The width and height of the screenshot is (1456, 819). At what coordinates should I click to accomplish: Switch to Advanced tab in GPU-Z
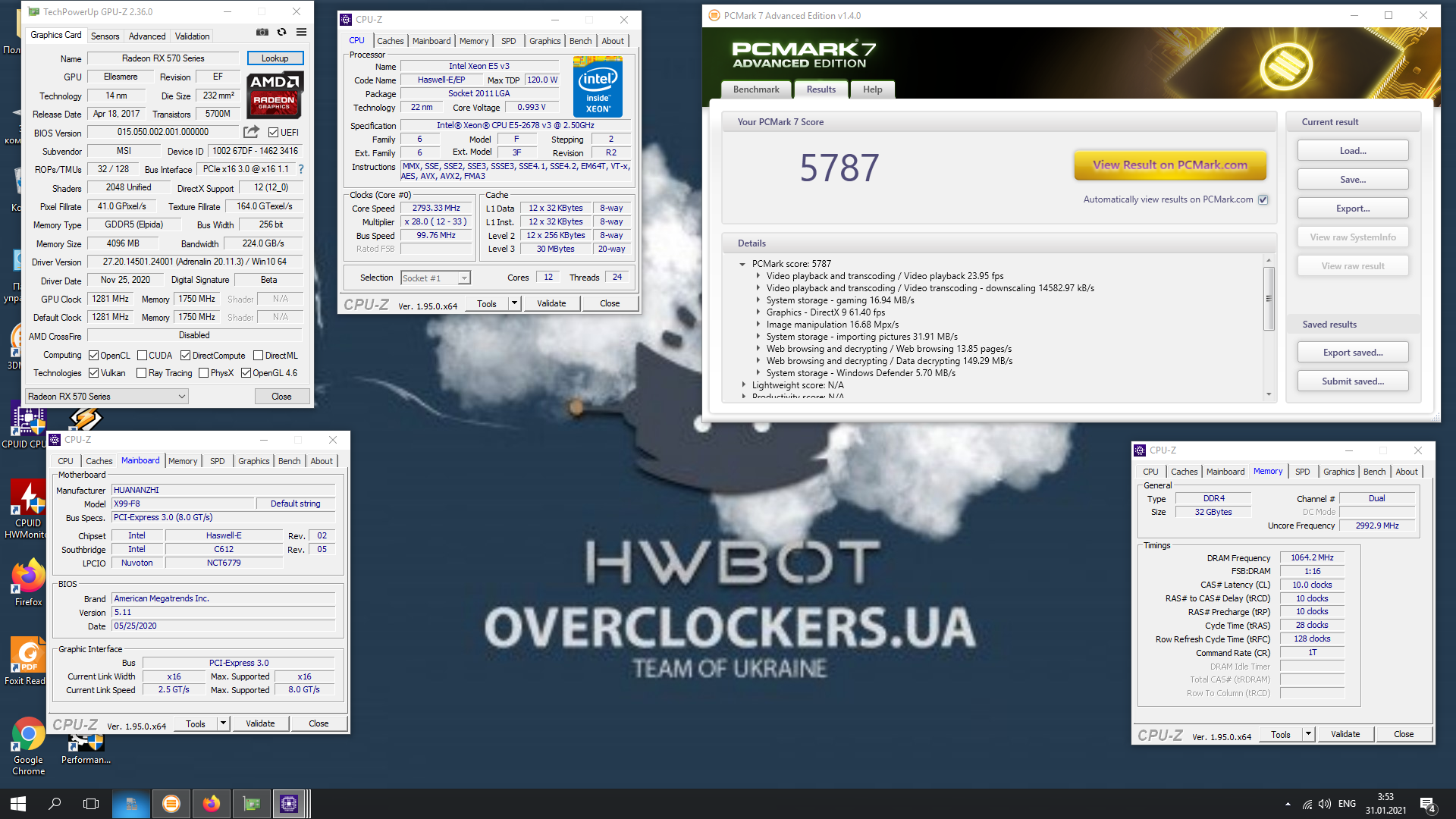[147, 36]
